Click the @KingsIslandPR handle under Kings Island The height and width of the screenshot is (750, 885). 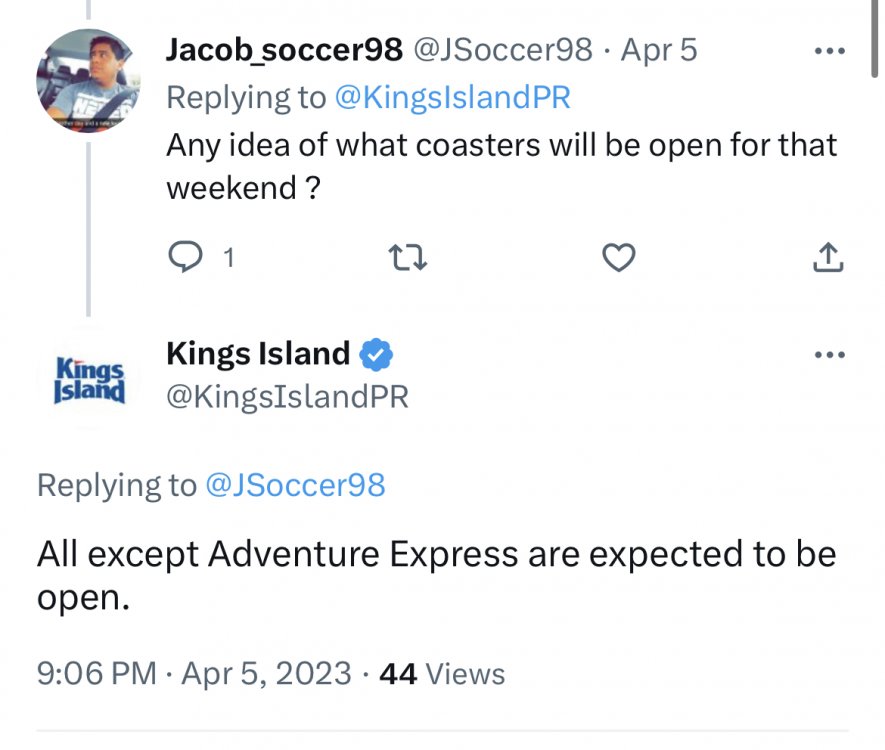click(x=287, y=396)
